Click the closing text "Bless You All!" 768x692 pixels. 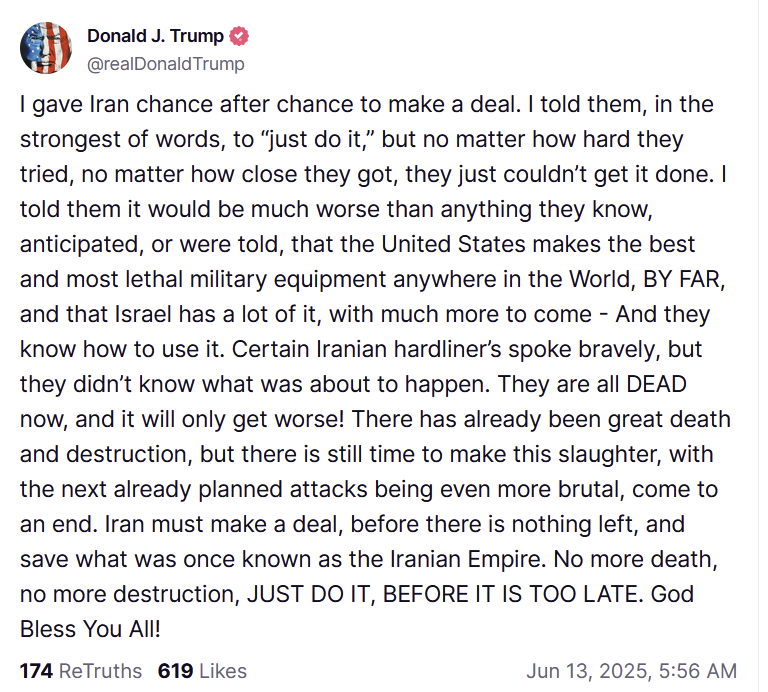[x=89, y=629]
